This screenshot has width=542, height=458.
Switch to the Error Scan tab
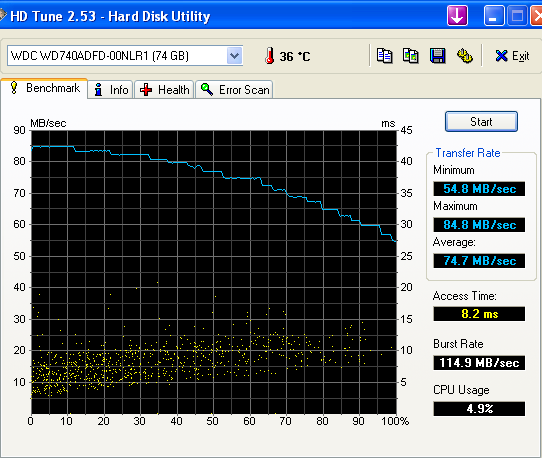tap(234, 90)
